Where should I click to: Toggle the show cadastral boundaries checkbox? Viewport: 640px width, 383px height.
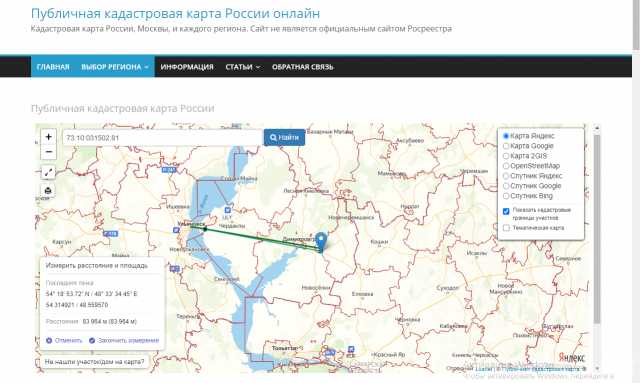point(506,211)
